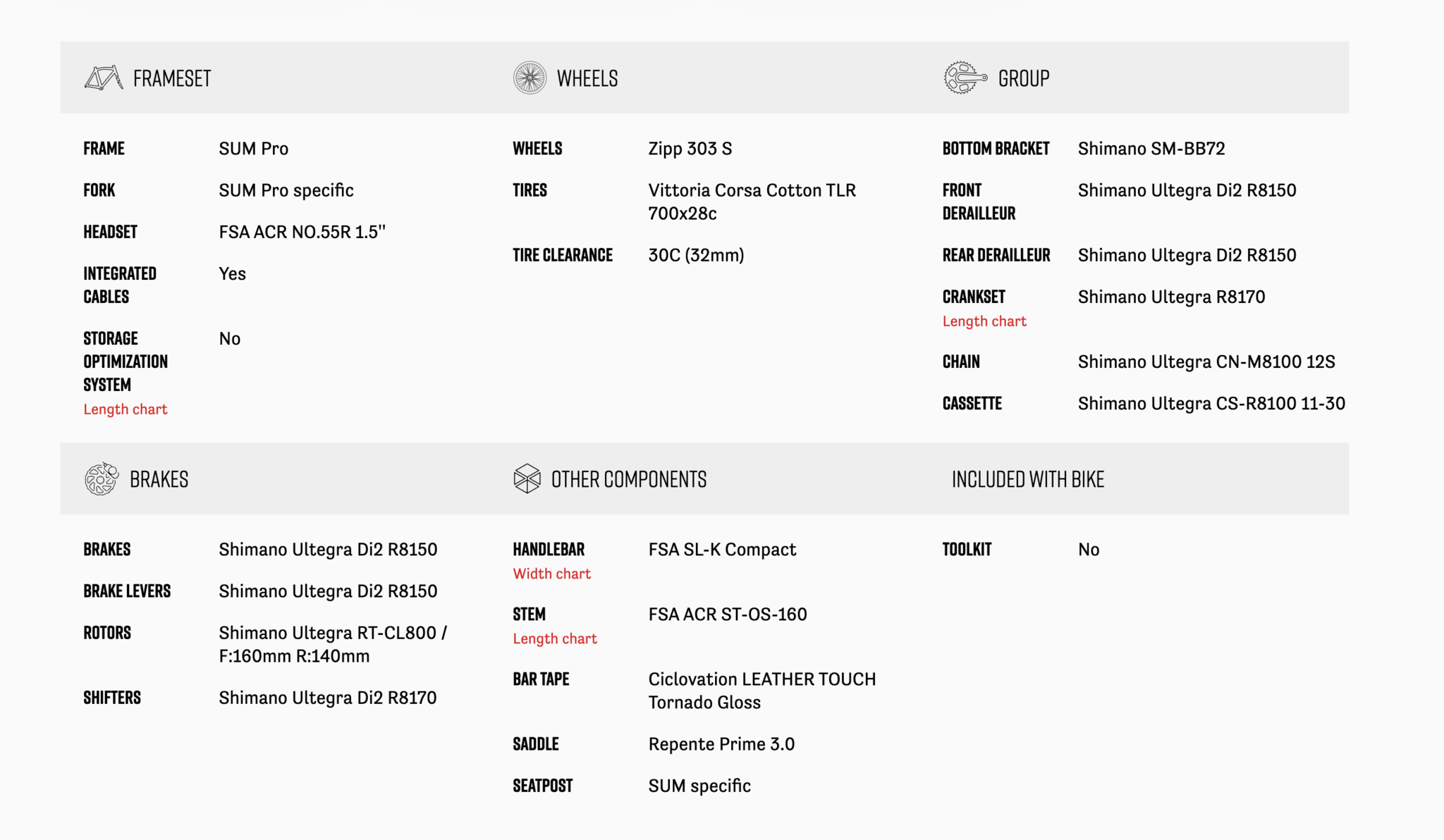Click the Toolkit value 'No'

click(x=1089, y=550)
